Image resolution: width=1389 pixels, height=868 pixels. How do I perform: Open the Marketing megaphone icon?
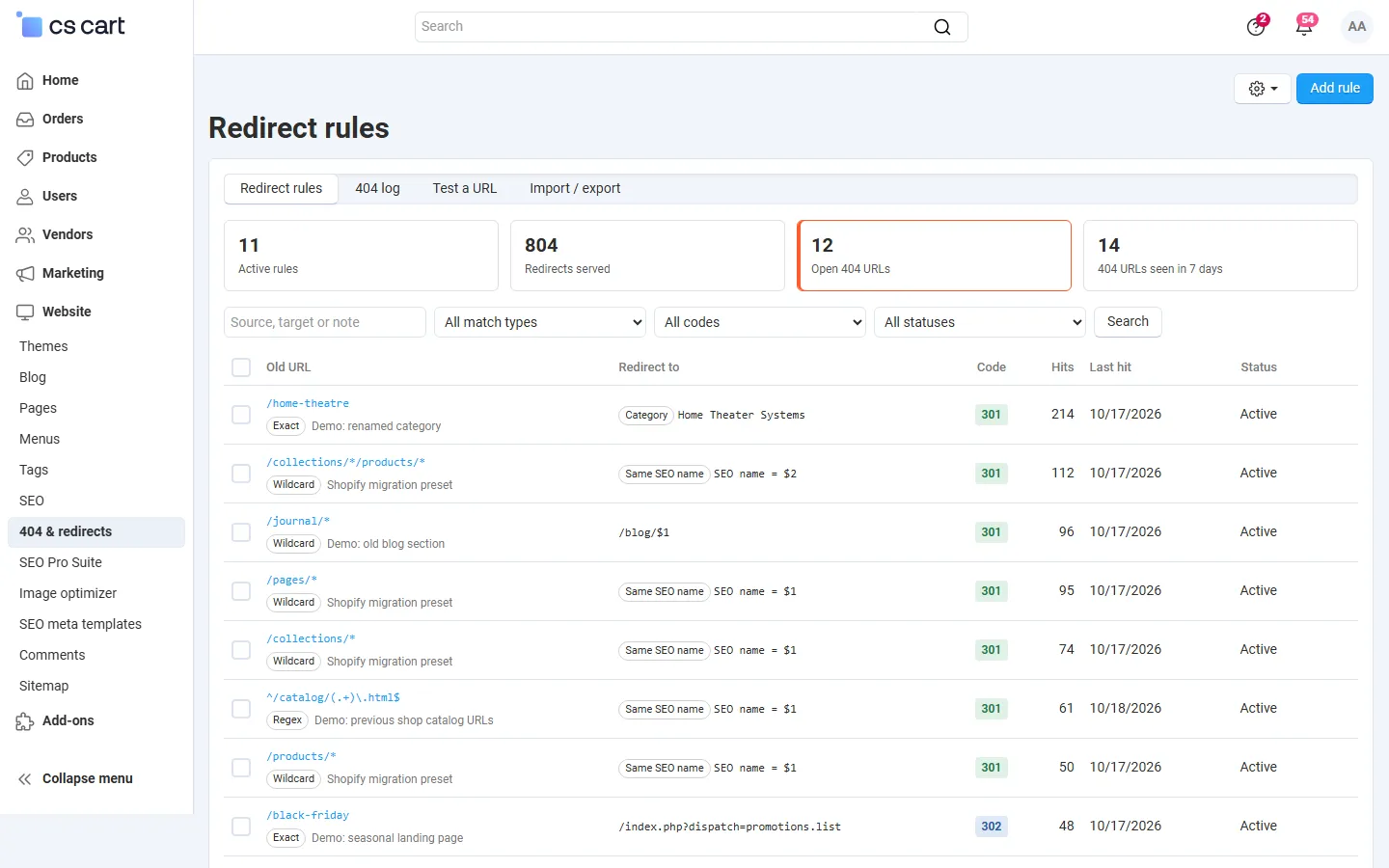pos(25,274)
